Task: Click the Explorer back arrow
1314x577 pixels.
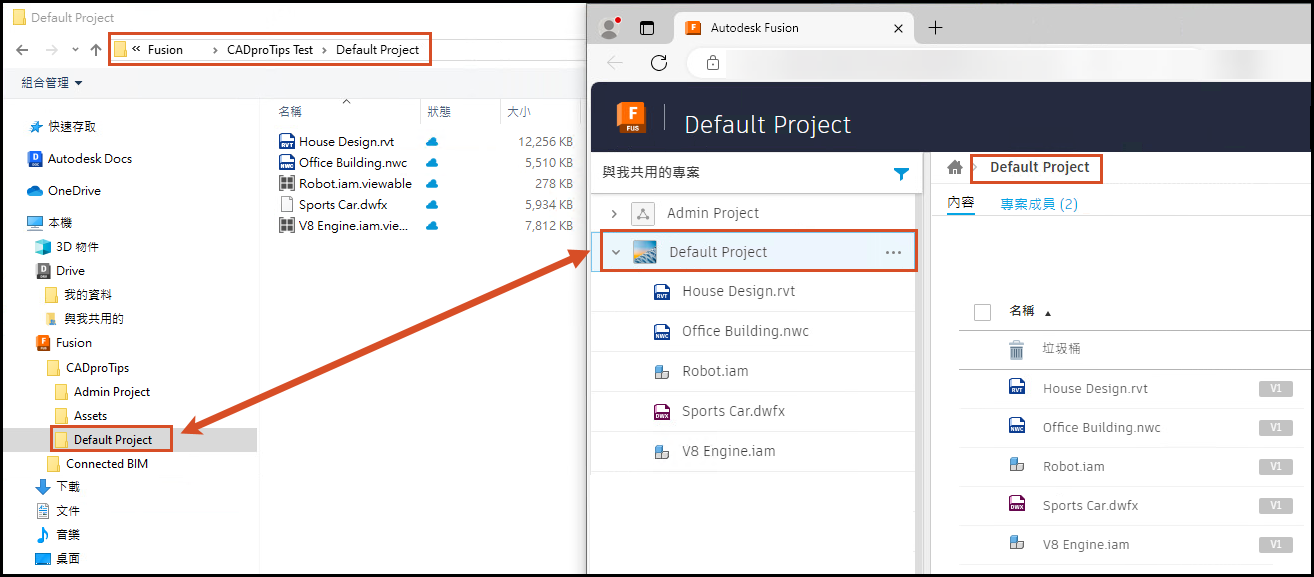Action: (x=22, y=49)
